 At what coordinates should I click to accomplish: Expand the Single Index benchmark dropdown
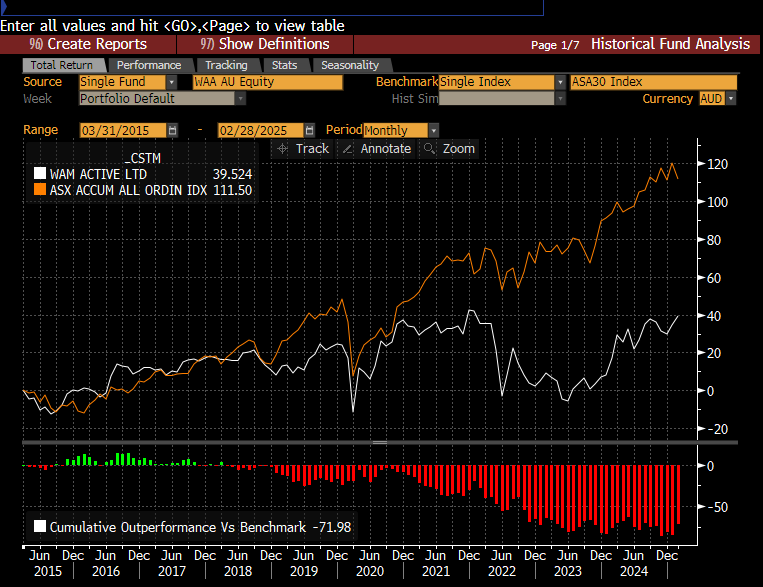[x=561, y=82]
